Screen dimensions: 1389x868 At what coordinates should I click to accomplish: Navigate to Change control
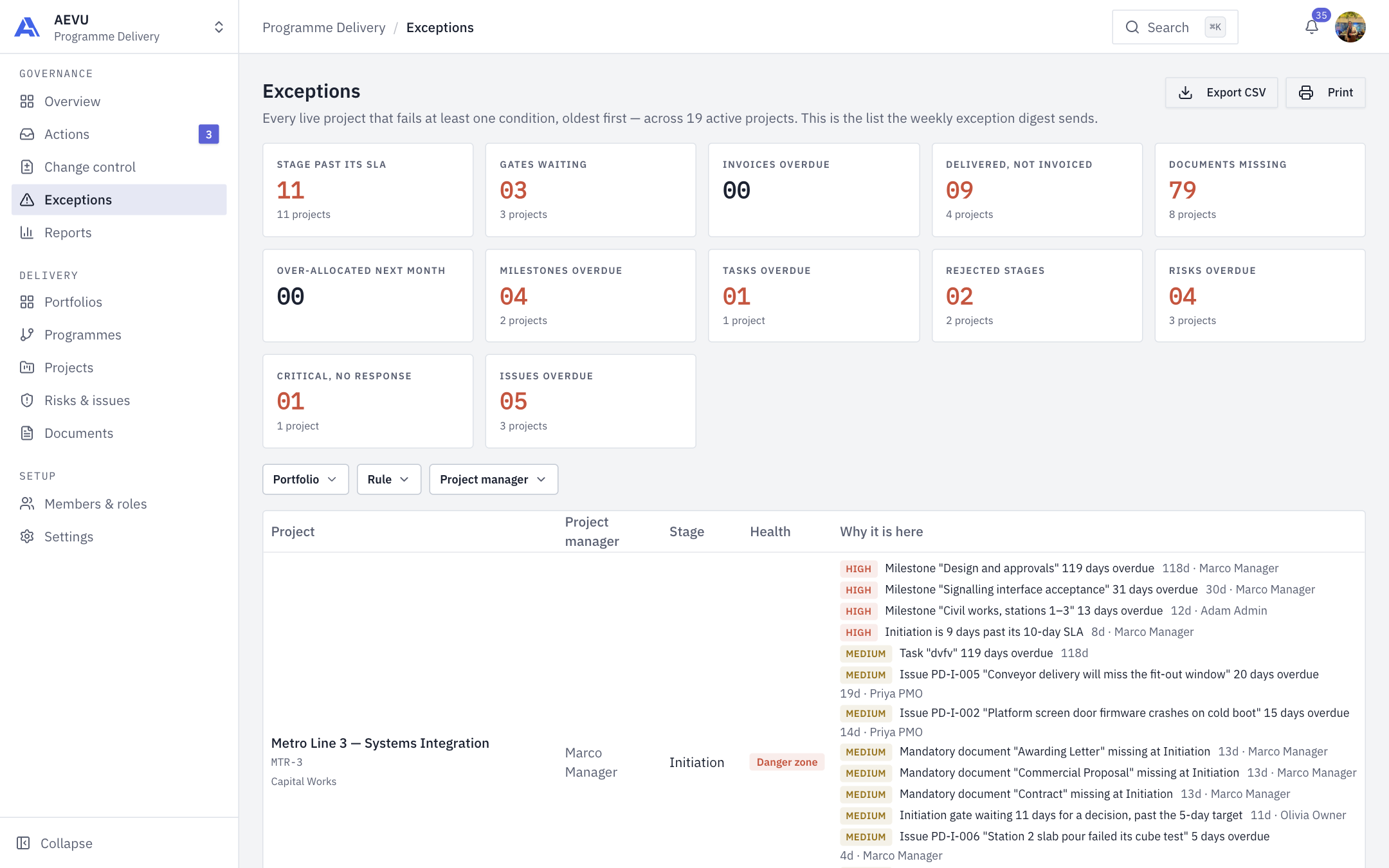pos(119,167)
